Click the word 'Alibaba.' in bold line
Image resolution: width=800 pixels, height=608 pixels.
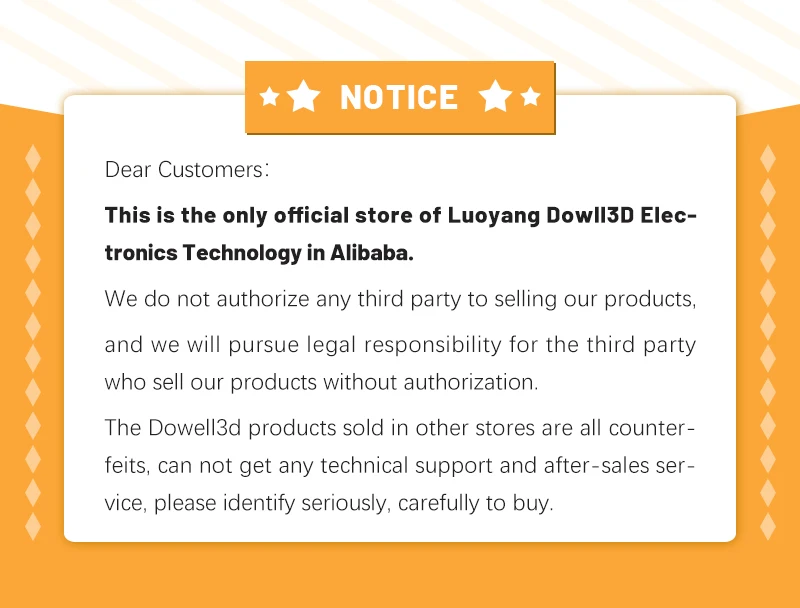tap(371, 252)
